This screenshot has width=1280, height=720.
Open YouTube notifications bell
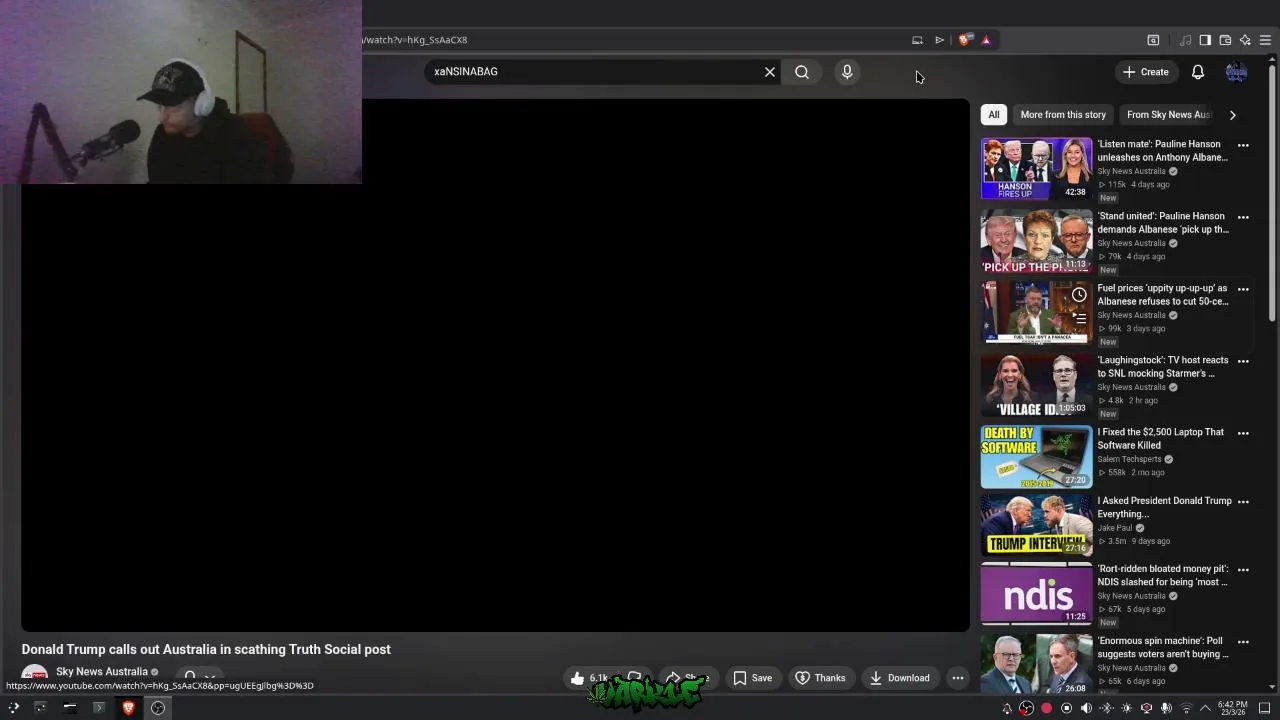(x=1198, y=72)
